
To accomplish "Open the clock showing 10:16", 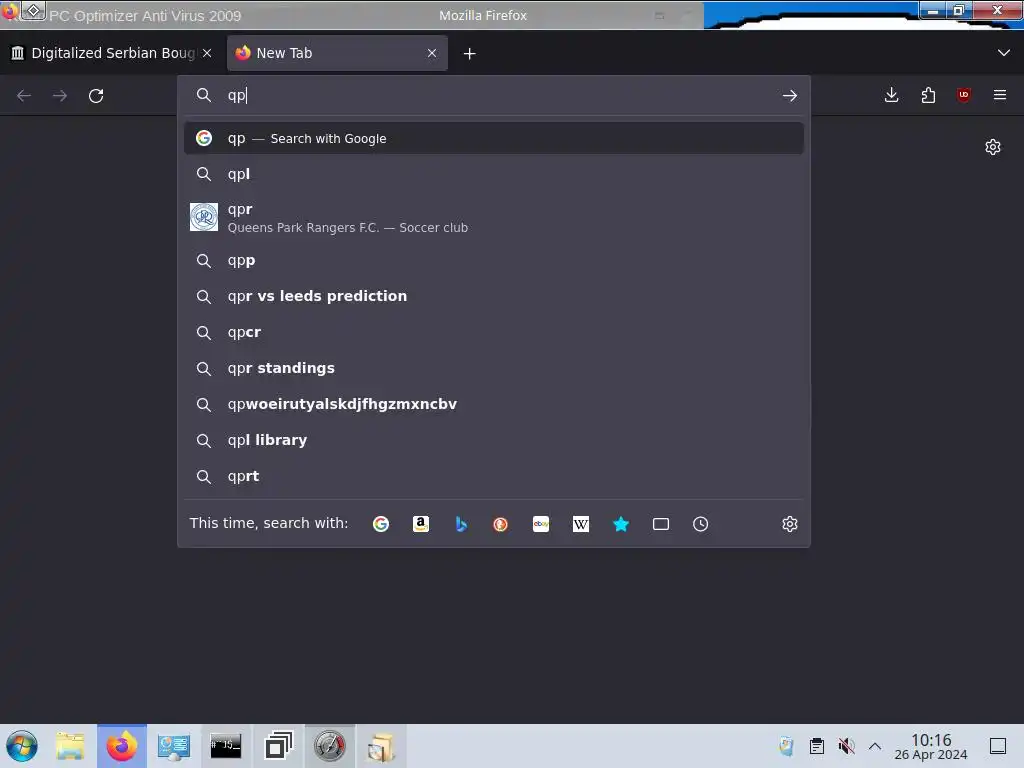I will (931, 746).
